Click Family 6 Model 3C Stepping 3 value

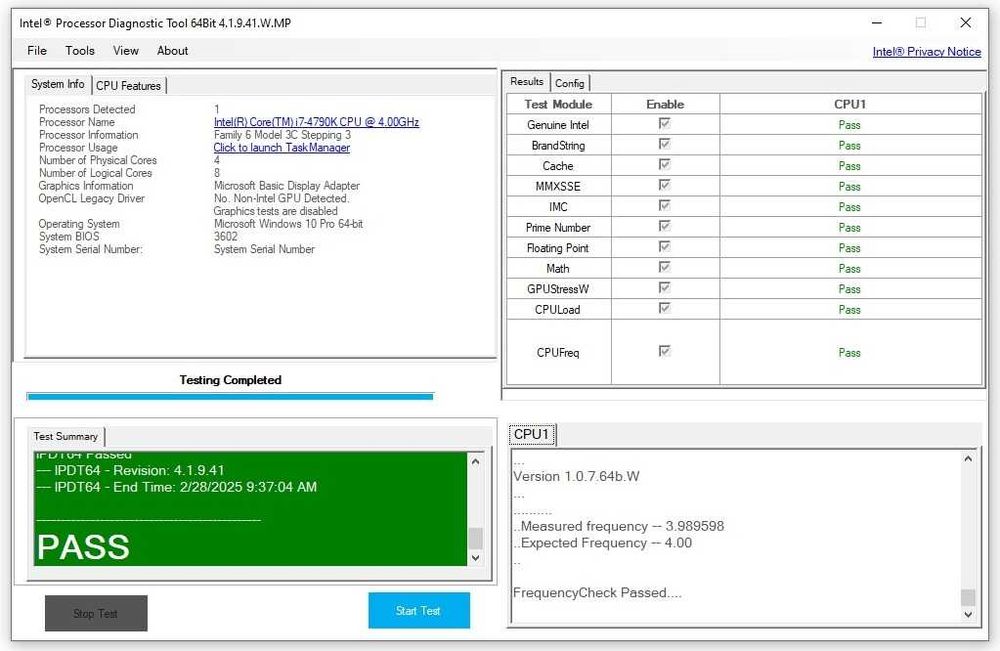(x=283, y=135)
